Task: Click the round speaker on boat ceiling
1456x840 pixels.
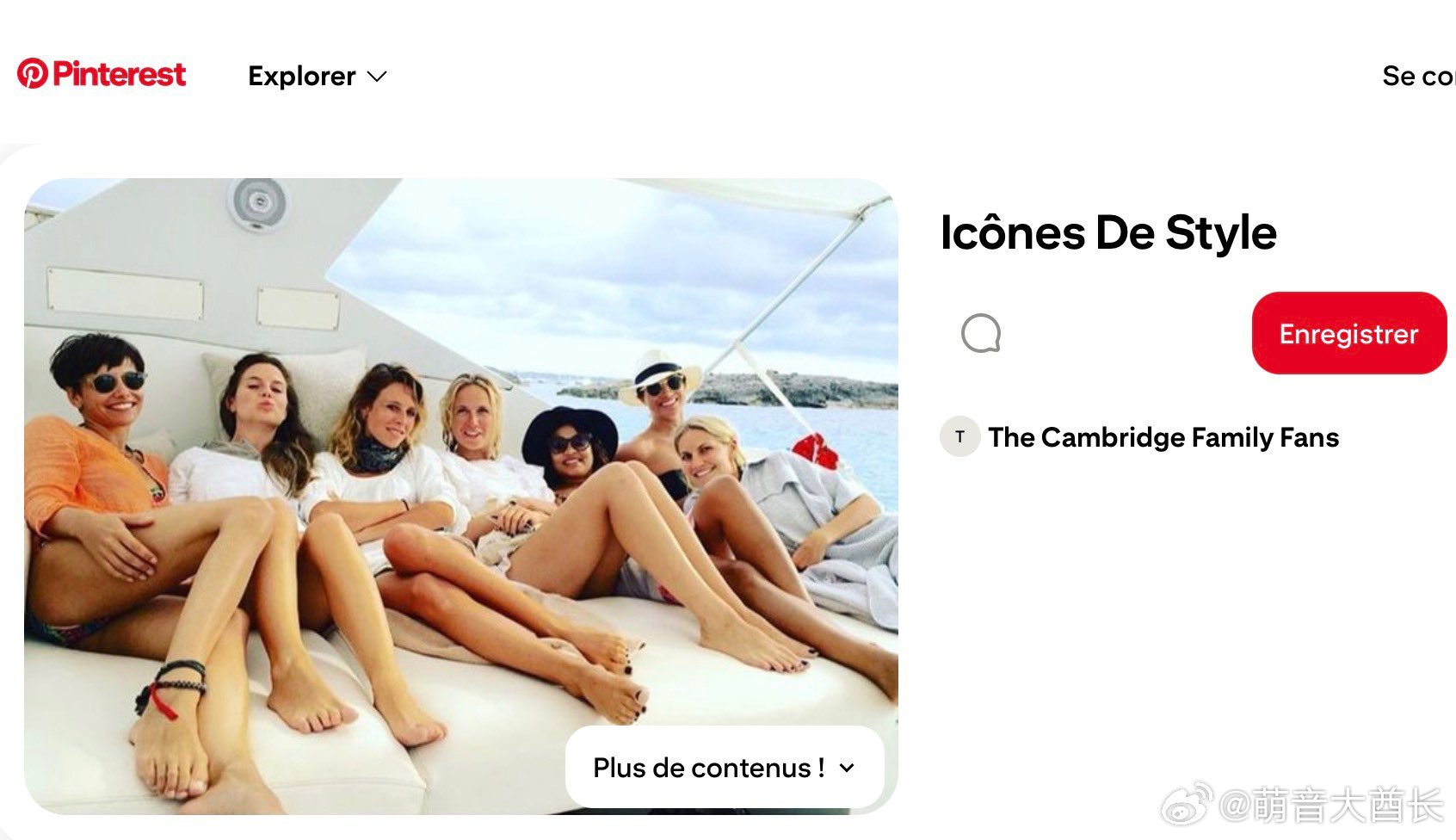Action: (x=258, y=203)
